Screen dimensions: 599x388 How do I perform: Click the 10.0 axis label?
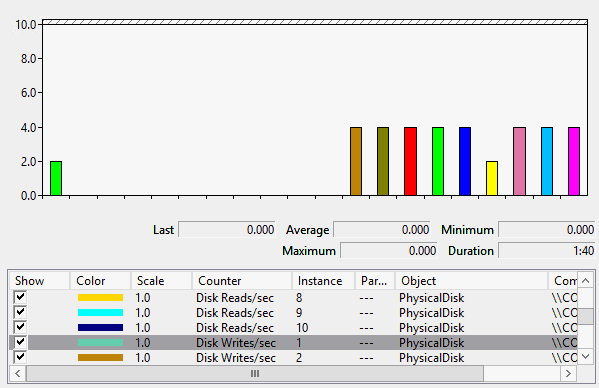(x=26, y=25)
